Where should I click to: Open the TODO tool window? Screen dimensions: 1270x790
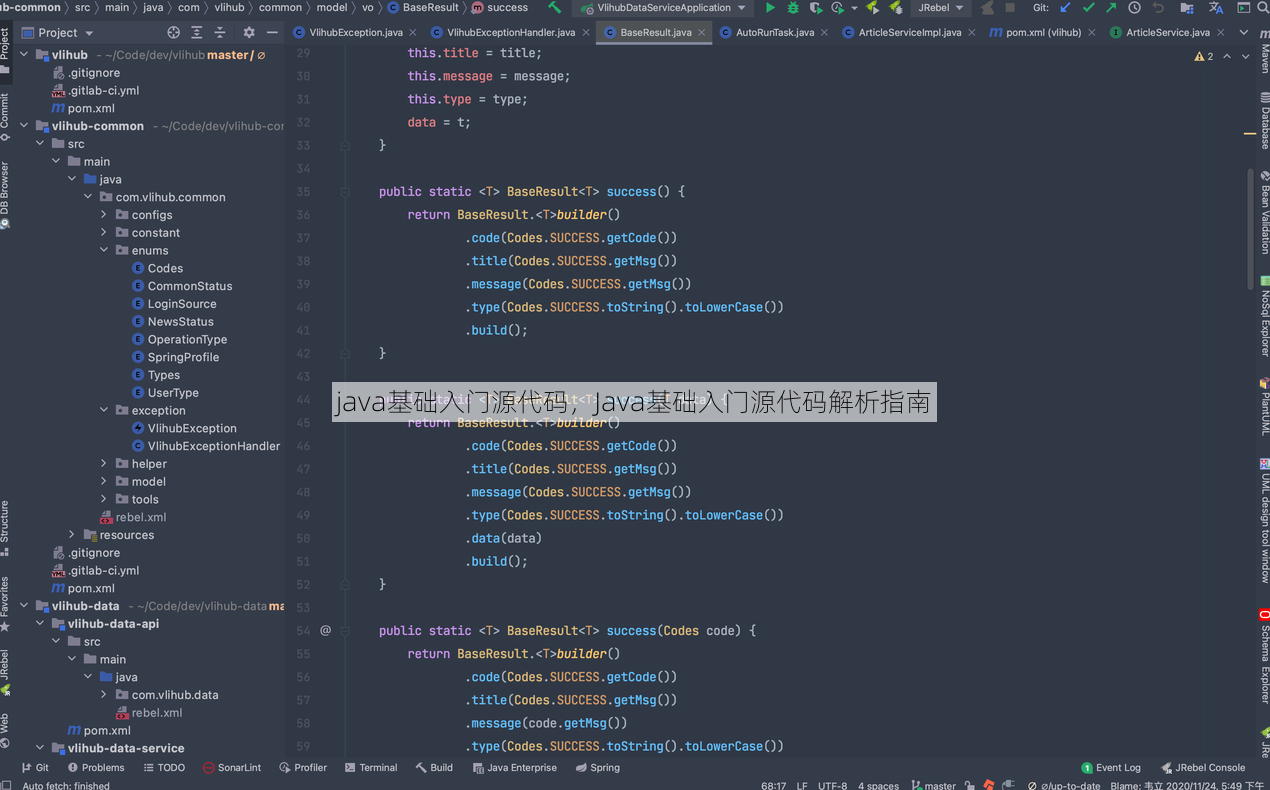(164, 768)
